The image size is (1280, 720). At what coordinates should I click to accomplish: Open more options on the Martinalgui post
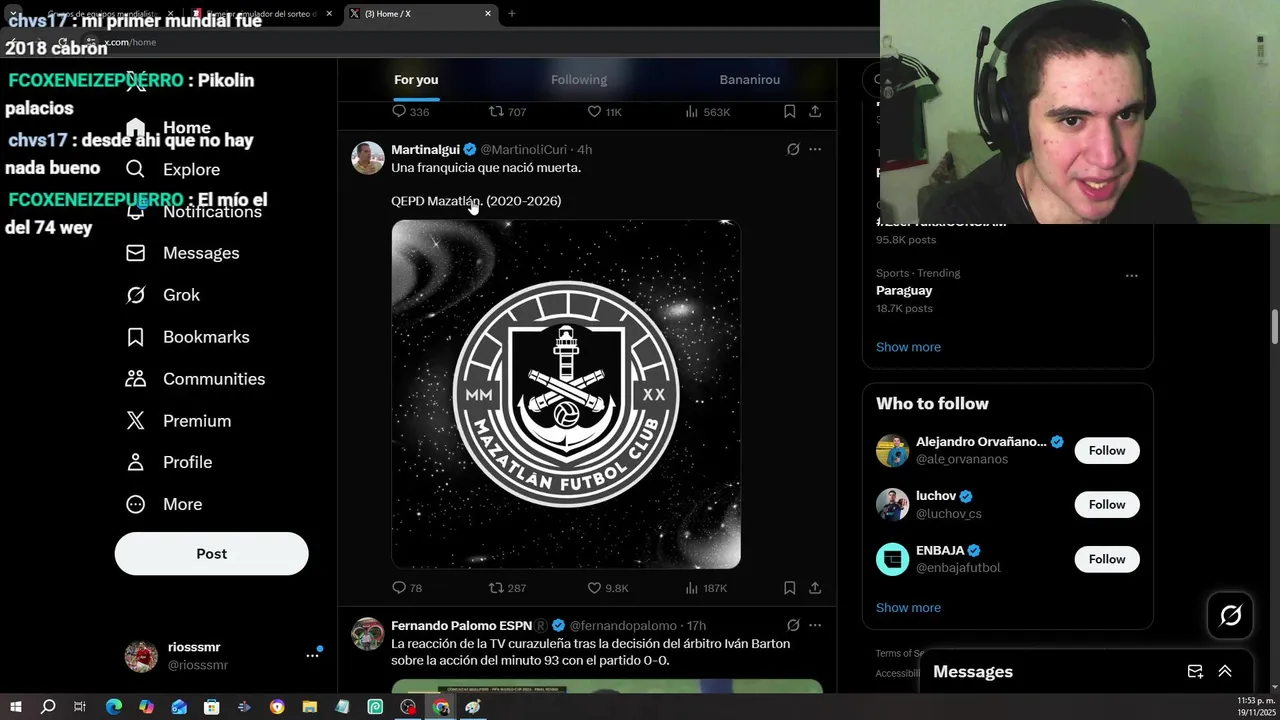(x=815, y=149)
